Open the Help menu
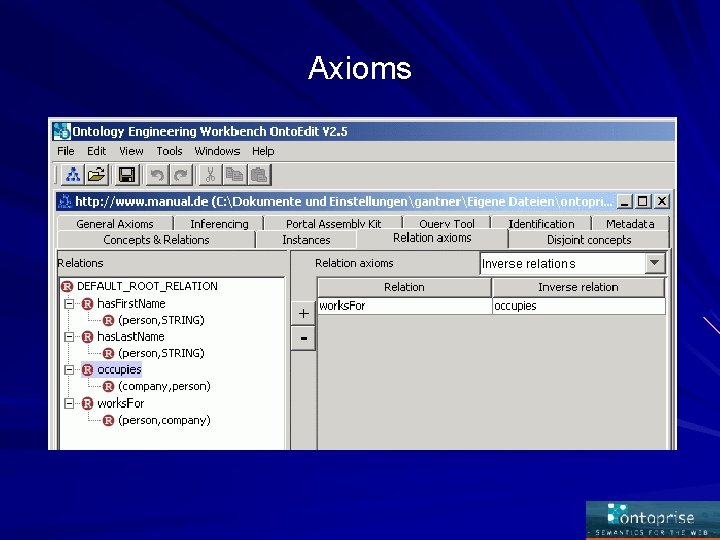The width and height of the screenshot is (720, 540). pyautogui.click(x=263, y=151)
